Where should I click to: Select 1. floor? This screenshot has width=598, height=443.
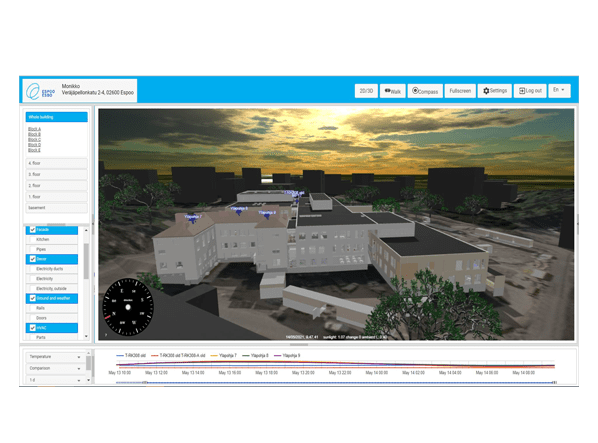coord(56,197)
